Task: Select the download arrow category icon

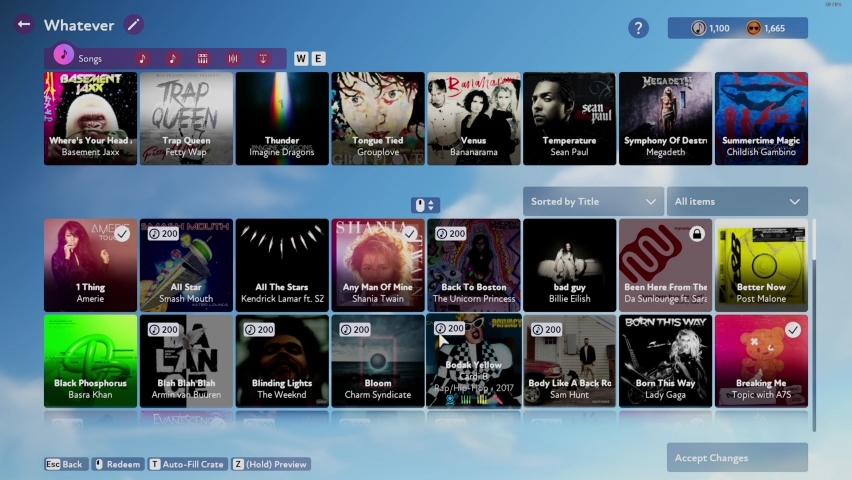Action: pos(263,59)
